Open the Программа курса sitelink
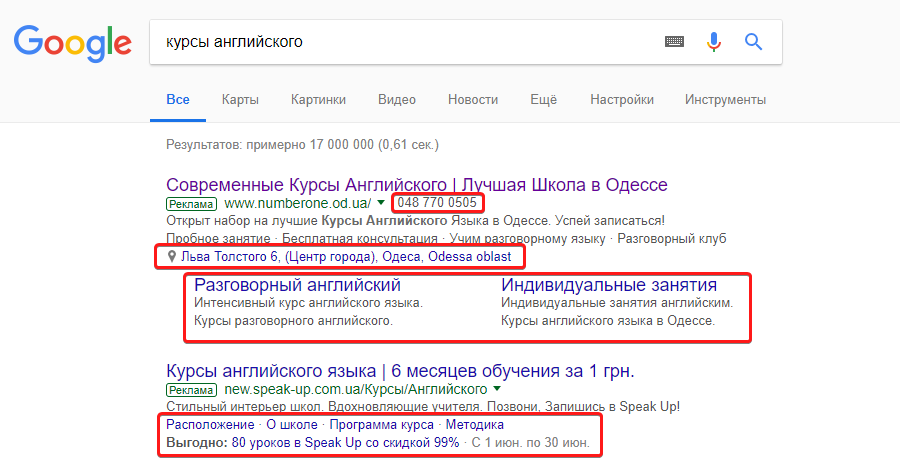 tap(382, 425)
